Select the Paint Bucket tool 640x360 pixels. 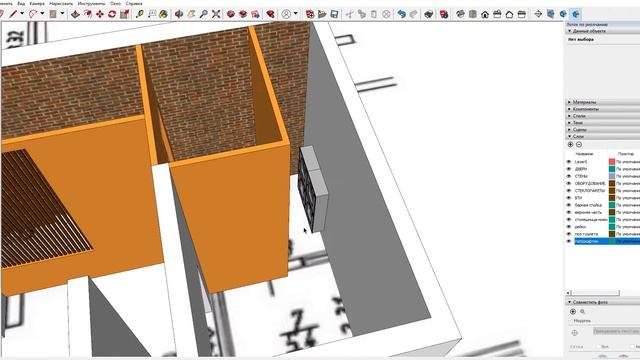click(163, 14)
